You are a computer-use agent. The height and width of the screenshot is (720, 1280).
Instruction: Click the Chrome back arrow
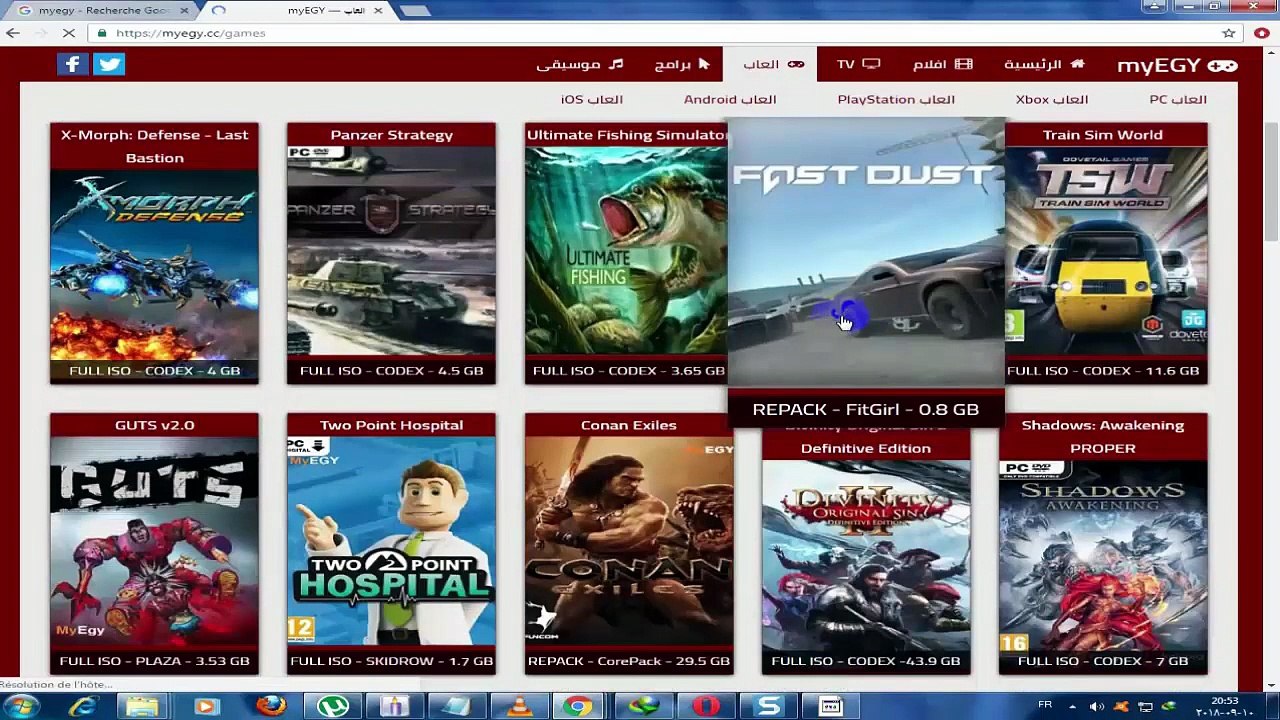(13, 33)
